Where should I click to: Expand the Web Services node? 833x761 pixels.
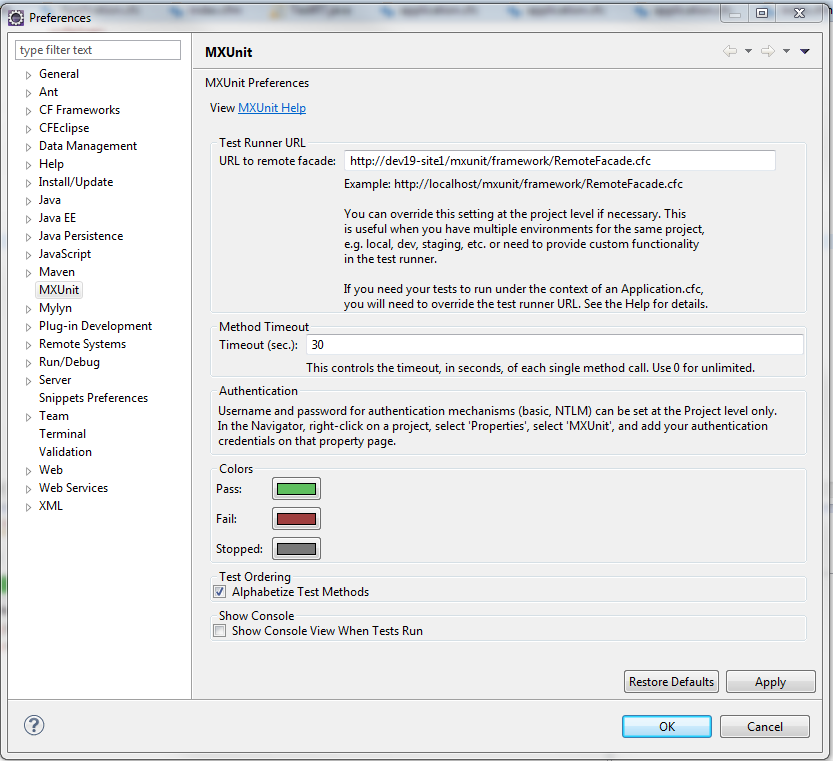tap(29, 489)
